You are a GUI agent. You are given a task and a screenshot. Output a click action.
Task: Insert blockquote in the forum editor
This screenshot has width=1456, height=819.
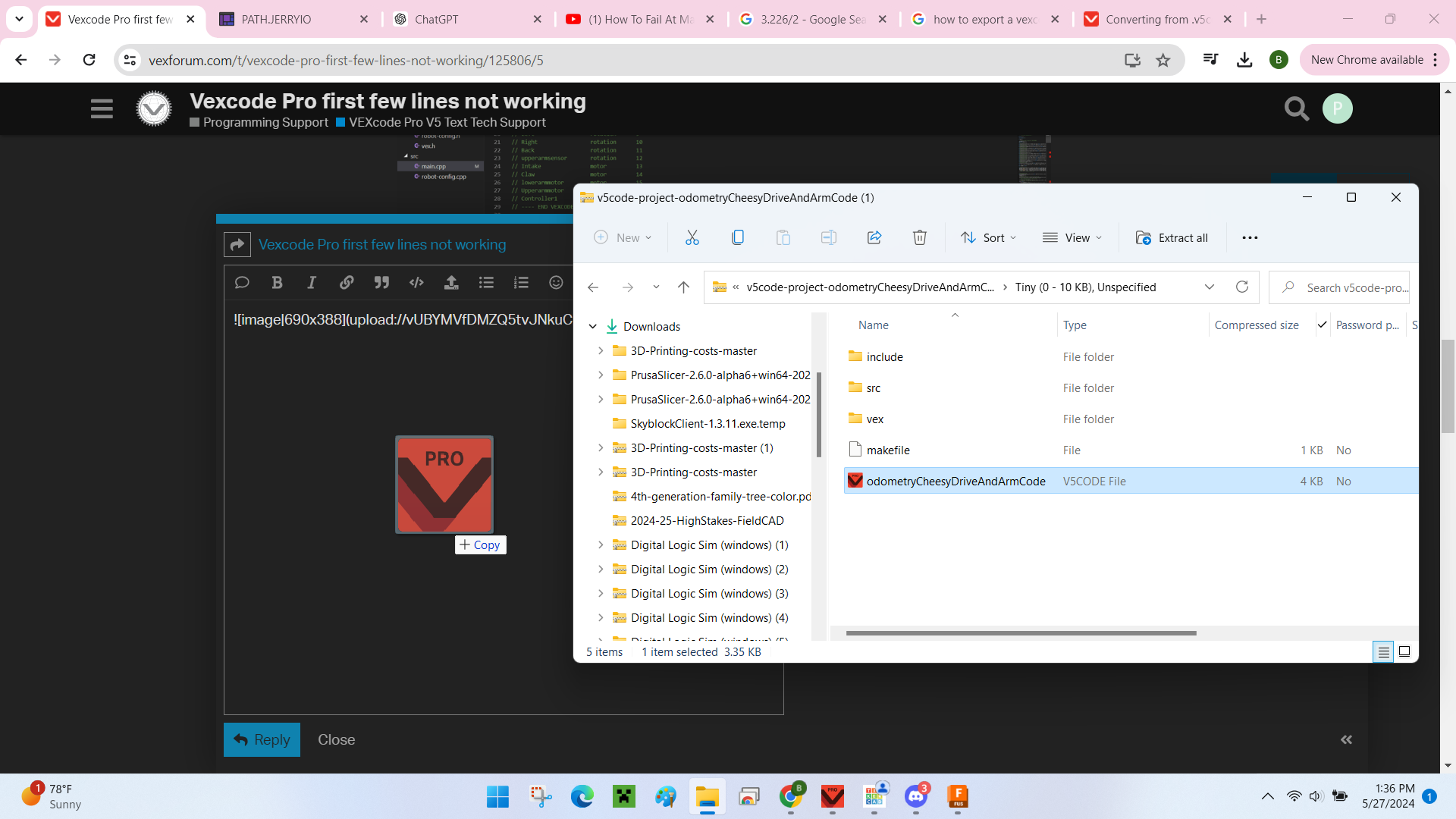coord(381,282)
